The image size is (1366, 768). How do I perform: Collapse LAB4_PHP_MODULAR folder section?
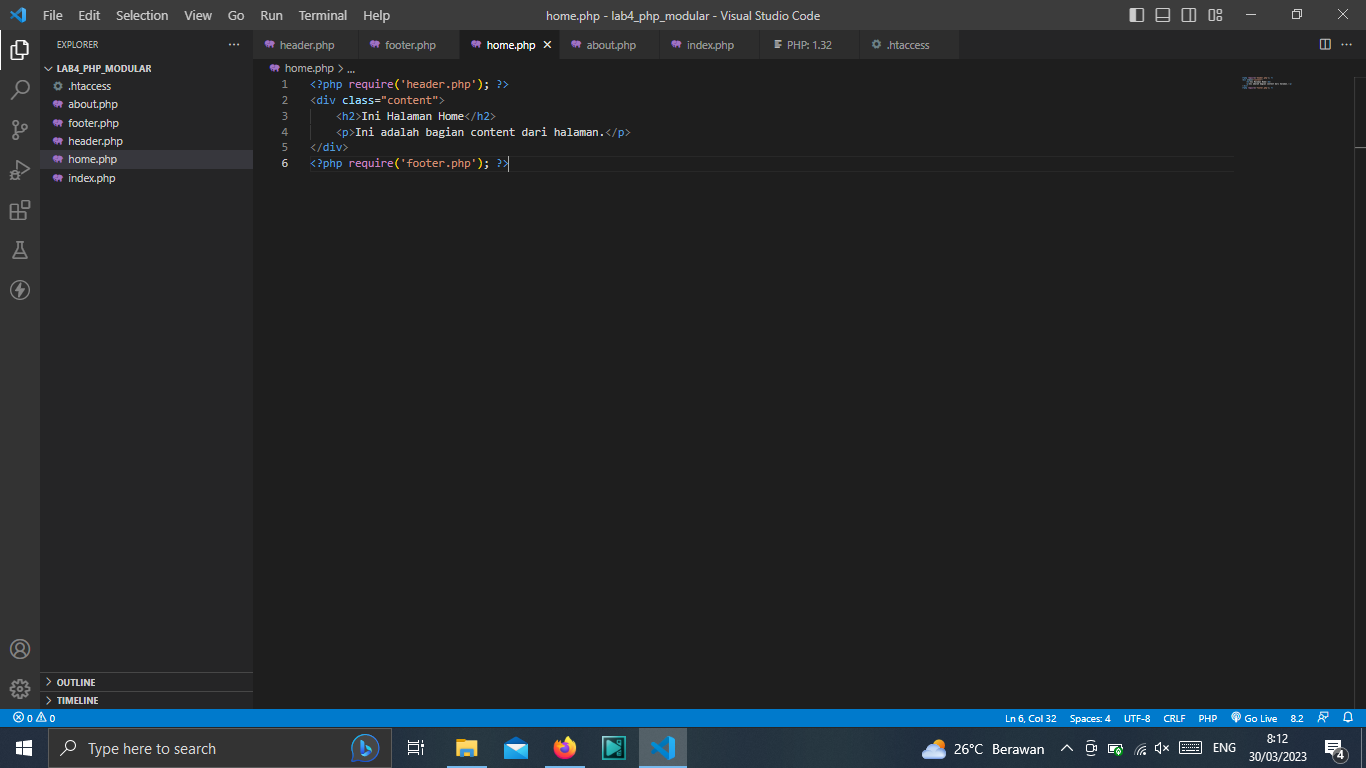click(x=146, y=68)
